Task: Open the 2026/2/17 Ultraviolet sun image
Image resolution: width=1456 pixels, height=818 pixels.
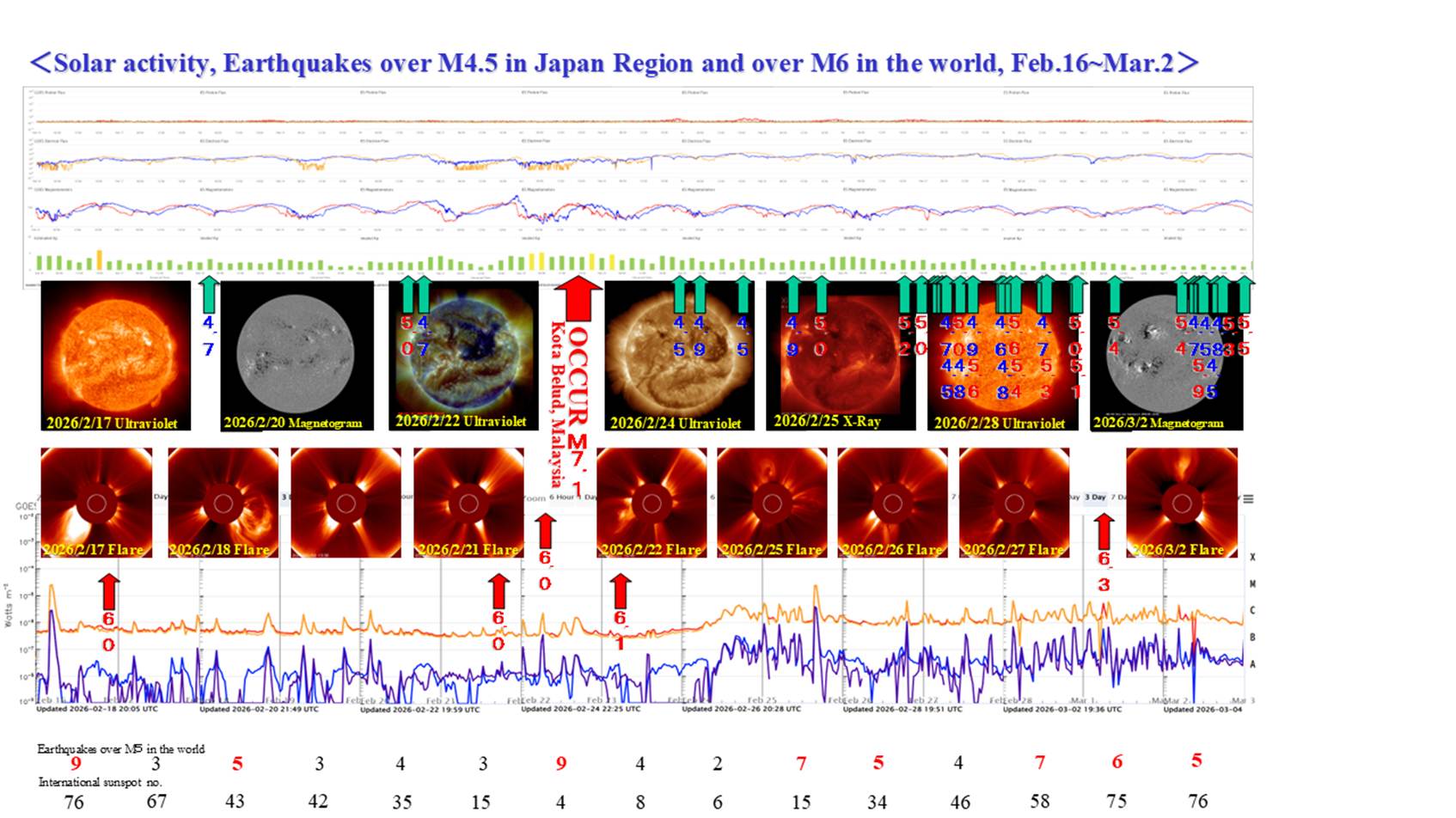Action: coord(115,356)
